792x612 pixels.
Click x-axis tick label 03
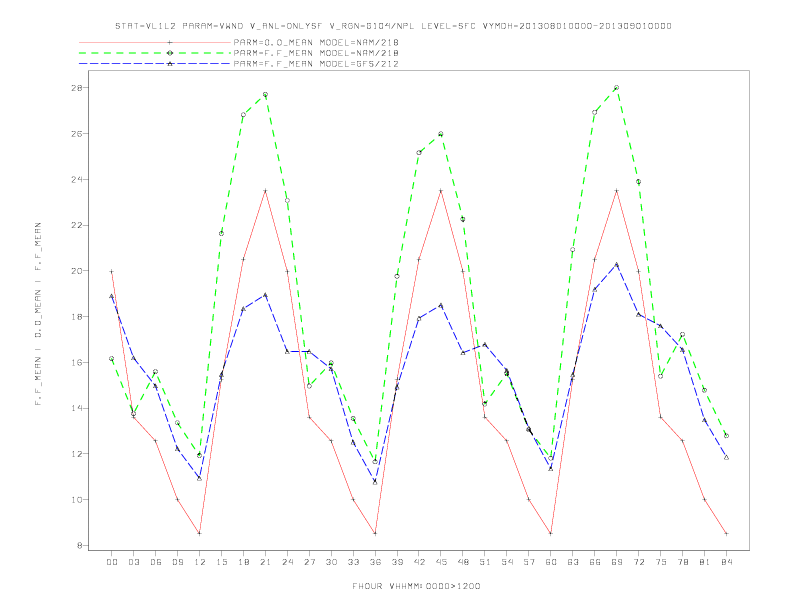(x=133, y=562)
